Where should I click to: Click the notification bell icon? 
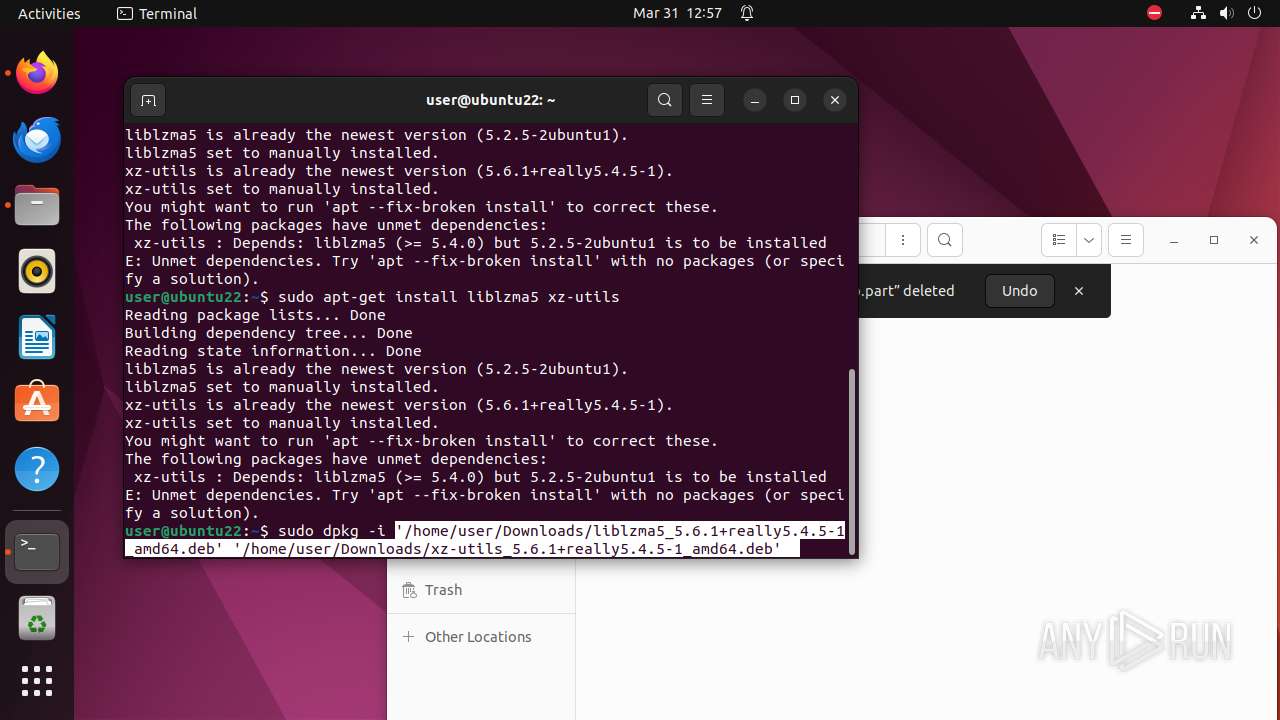(747, 13)
